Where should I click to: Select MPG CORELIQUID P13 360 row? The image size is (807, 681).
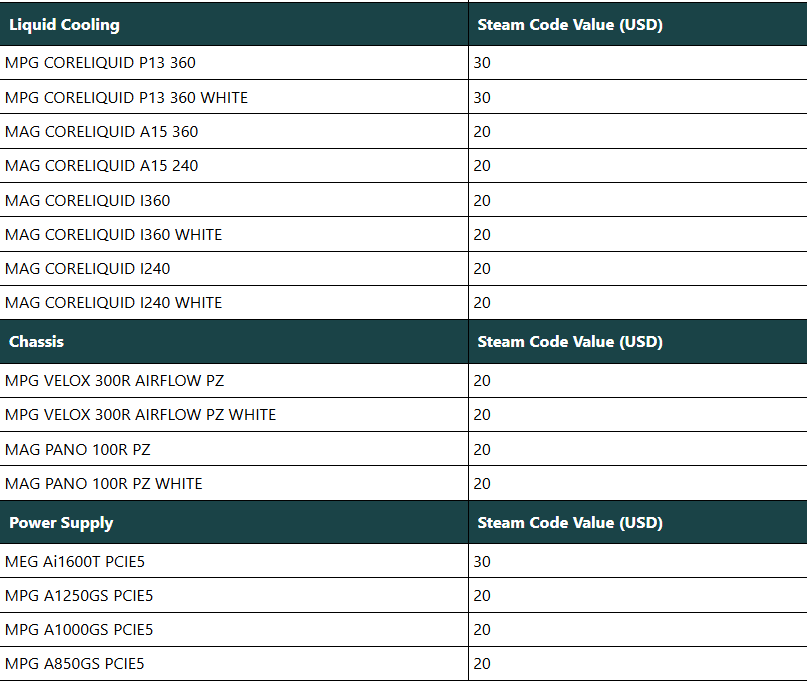tap(404, 63)
